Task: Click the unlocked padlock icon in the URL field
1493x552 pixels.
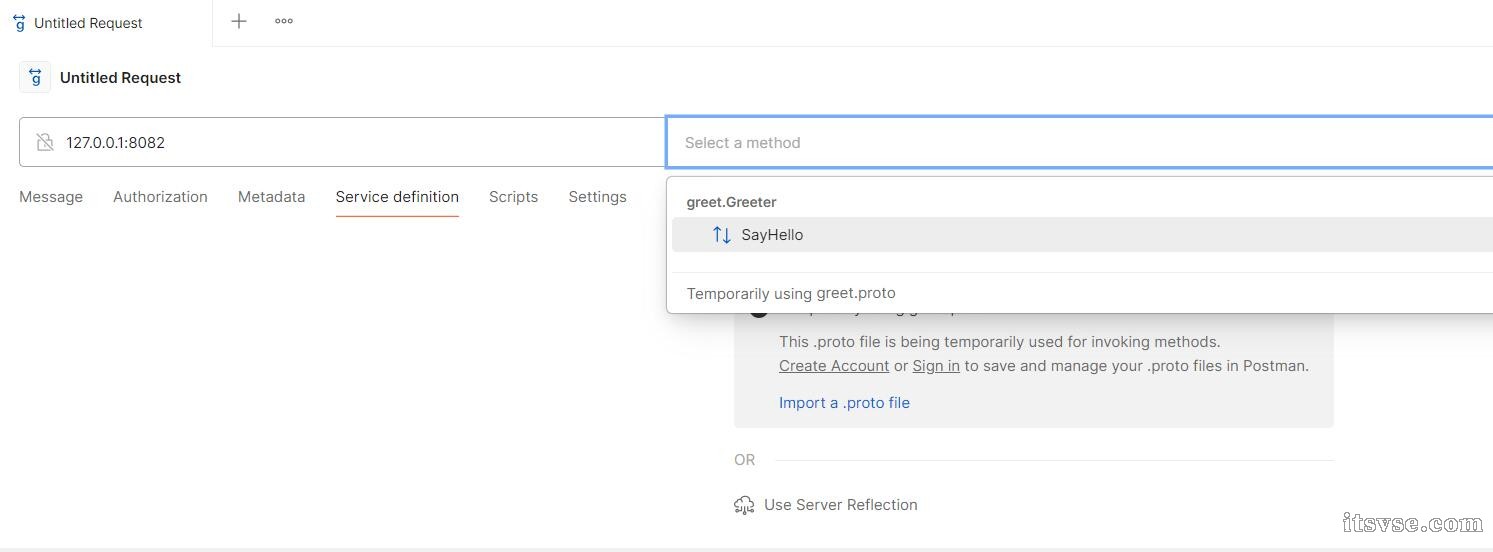Action: [x=45, y=142]
